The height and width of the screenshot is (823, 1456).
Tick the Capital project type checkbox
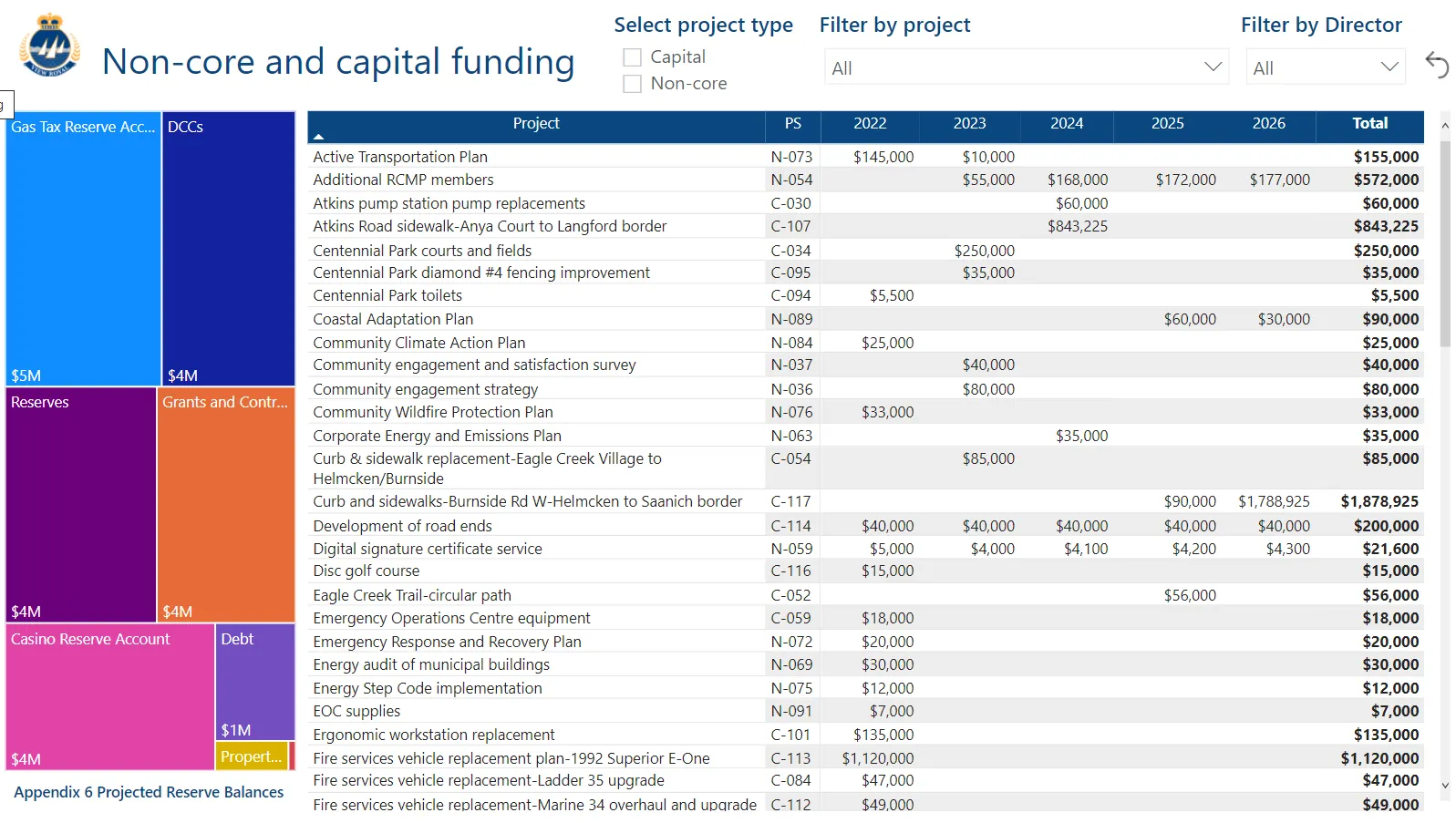[632, 57]
